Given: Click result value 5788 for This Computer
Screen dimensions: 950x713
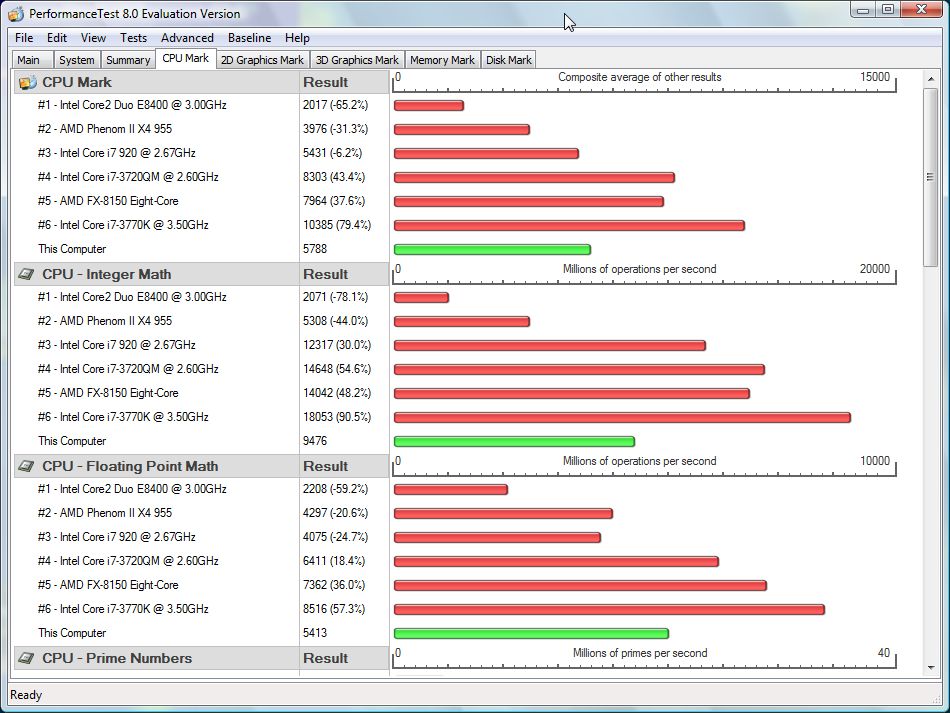Looking at the screenshot, I should (315, 249).
